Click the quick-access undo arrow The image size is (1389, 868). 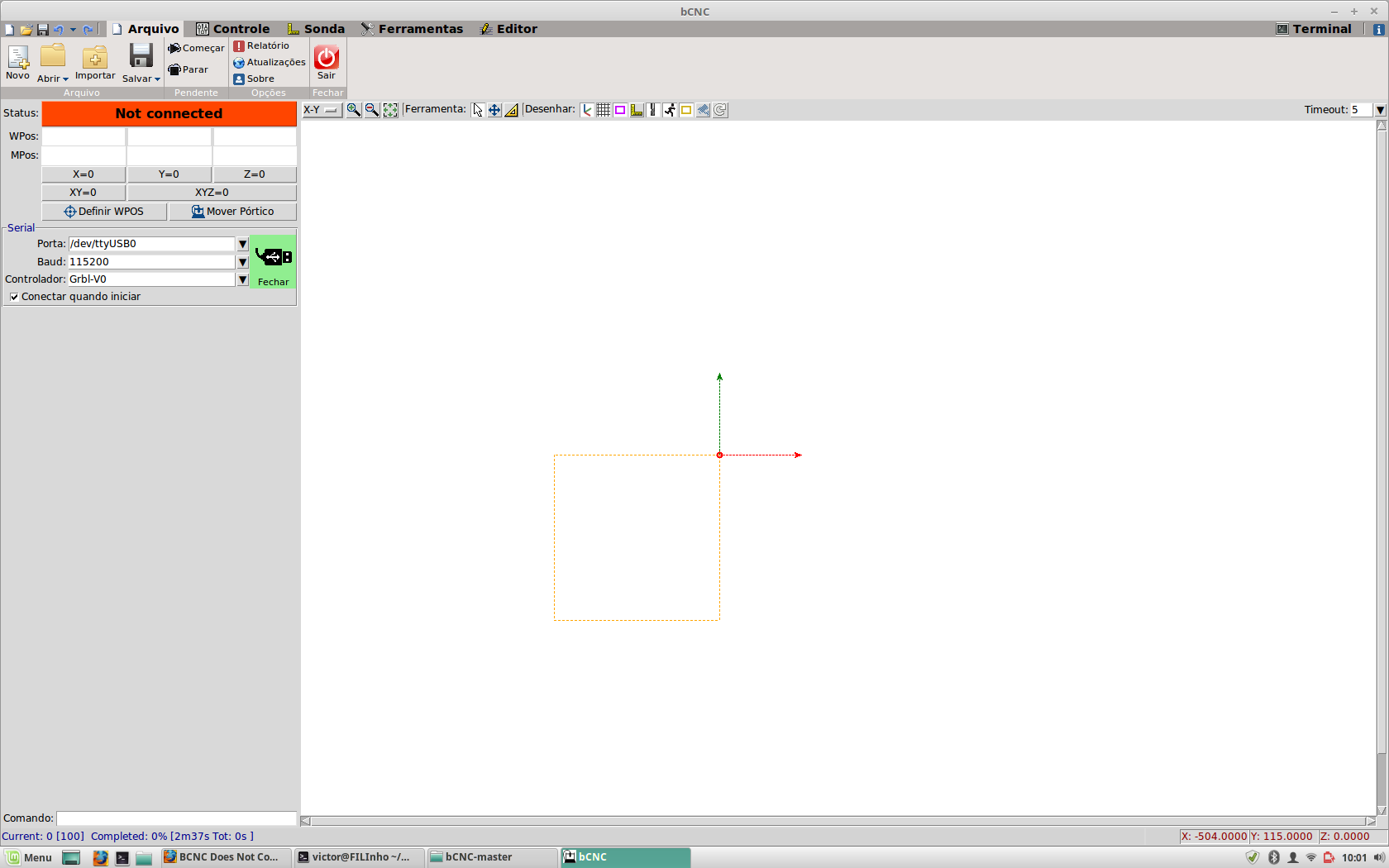[59, 30]
